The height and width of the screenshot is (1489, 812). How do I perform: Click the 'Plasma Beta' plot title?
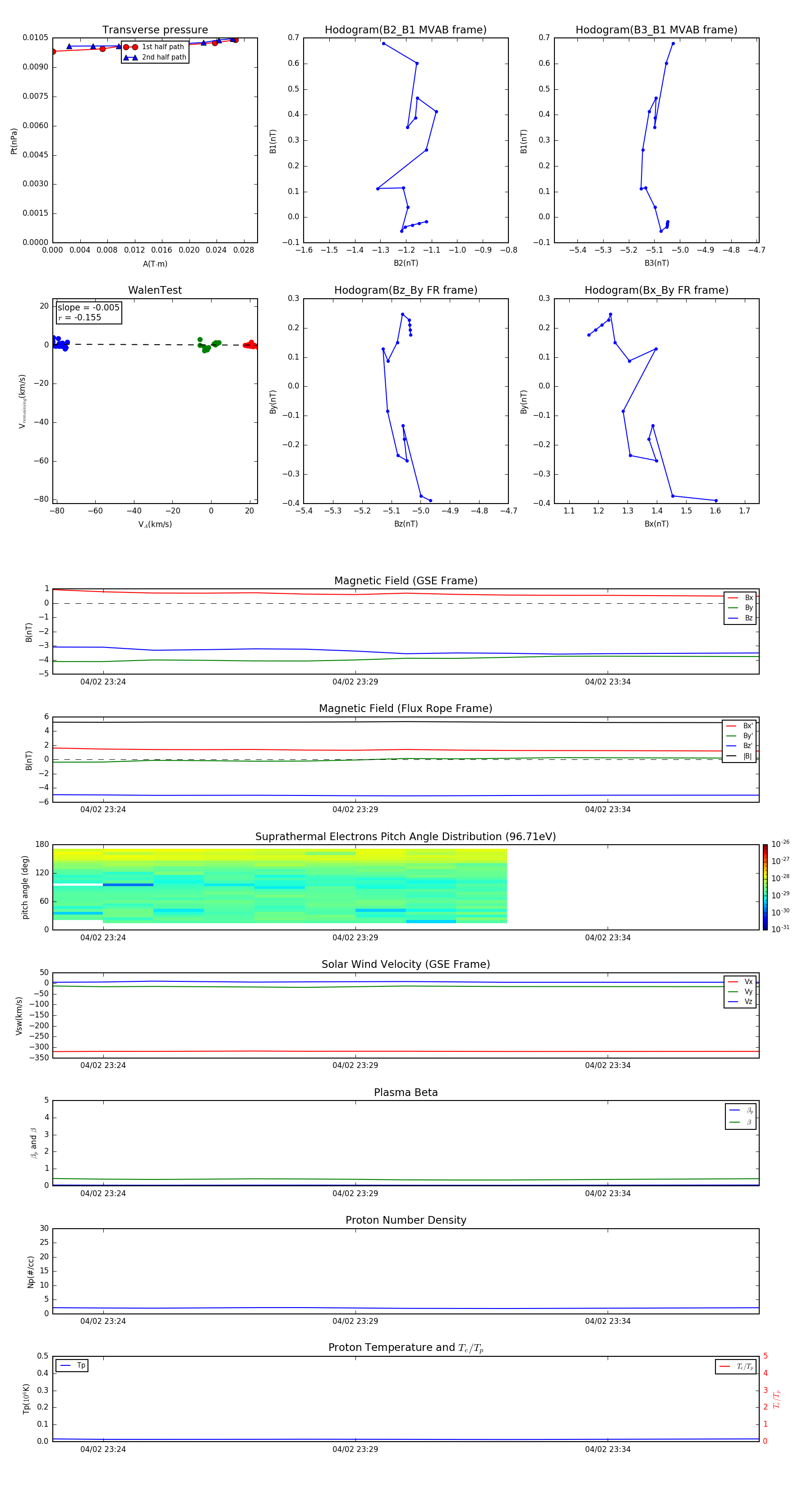[406, 1092]
